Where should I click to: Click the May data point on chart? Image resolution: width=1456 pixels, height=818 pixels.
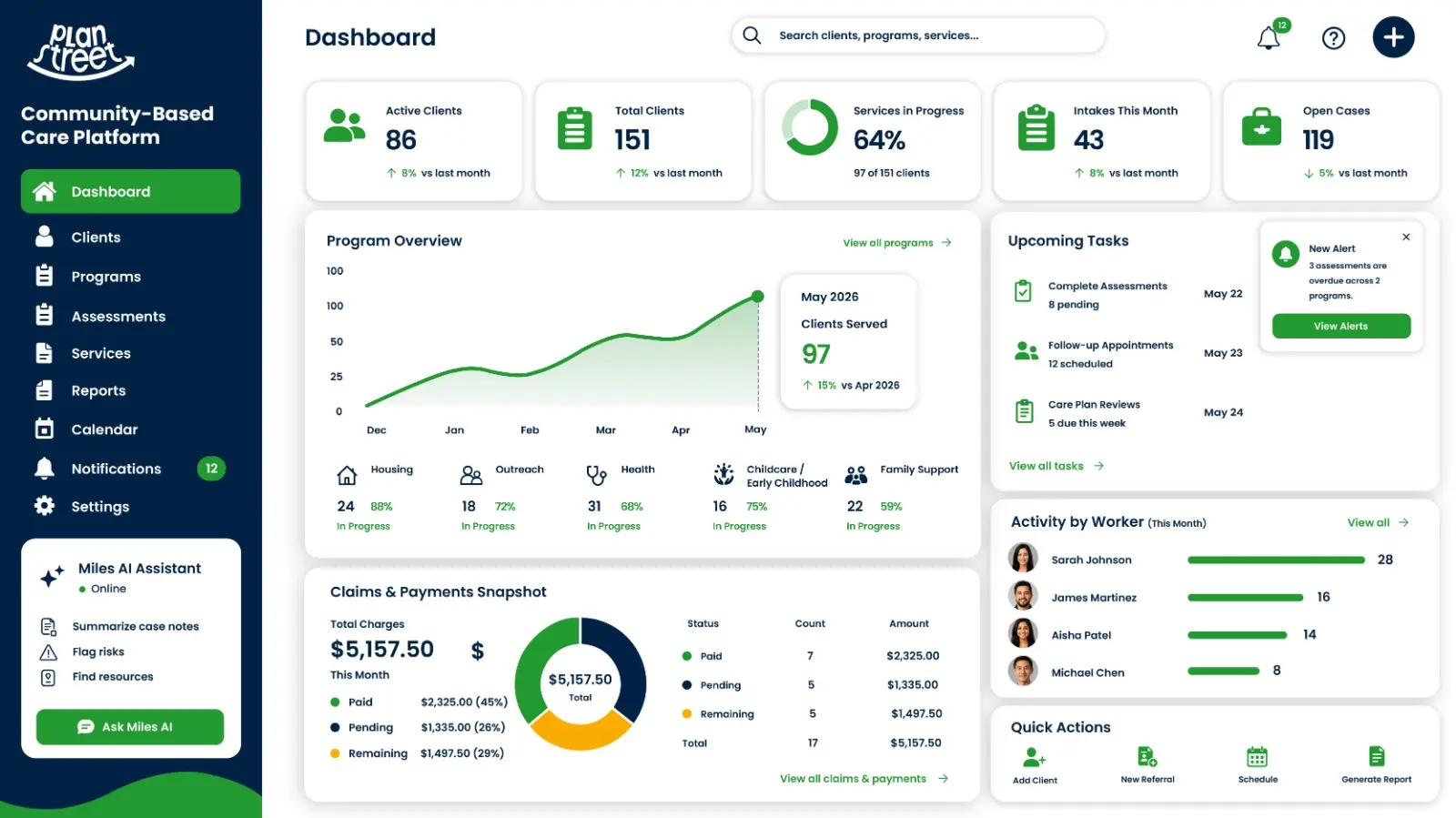(757, 297)
